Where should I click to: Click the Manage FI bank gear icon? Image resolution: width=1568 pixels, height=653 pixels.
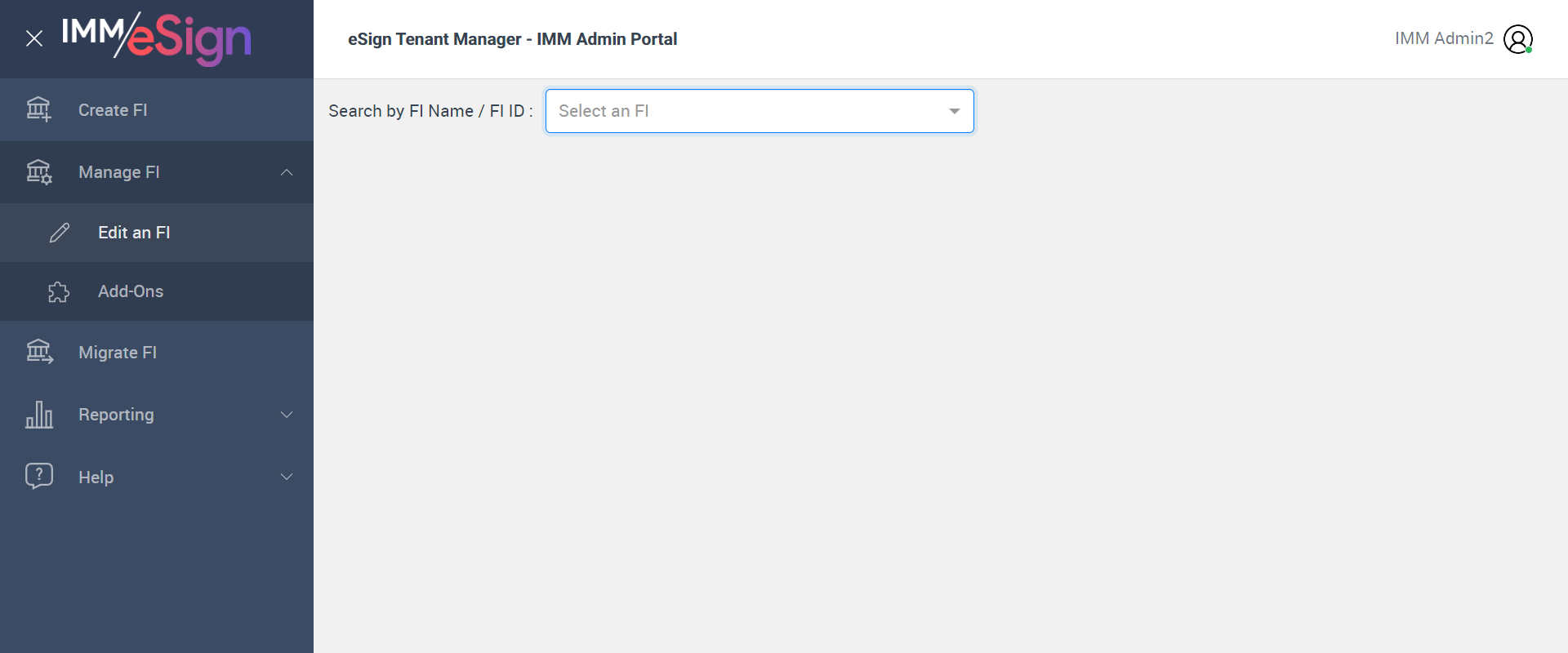pos(38,172)
